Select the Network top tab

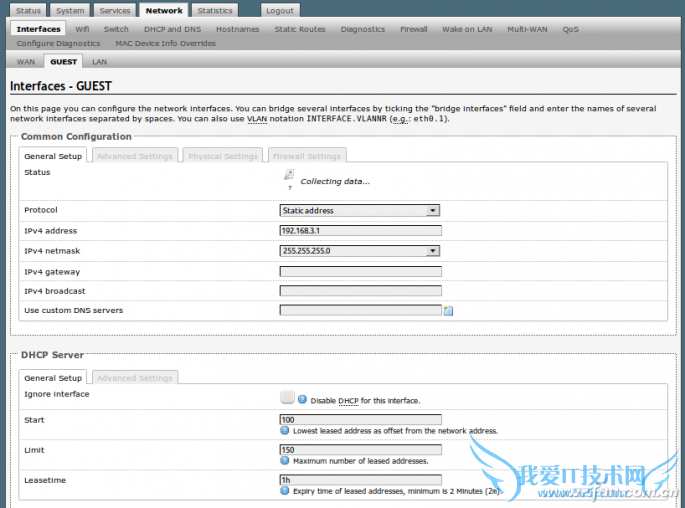[x=164, y=10]
